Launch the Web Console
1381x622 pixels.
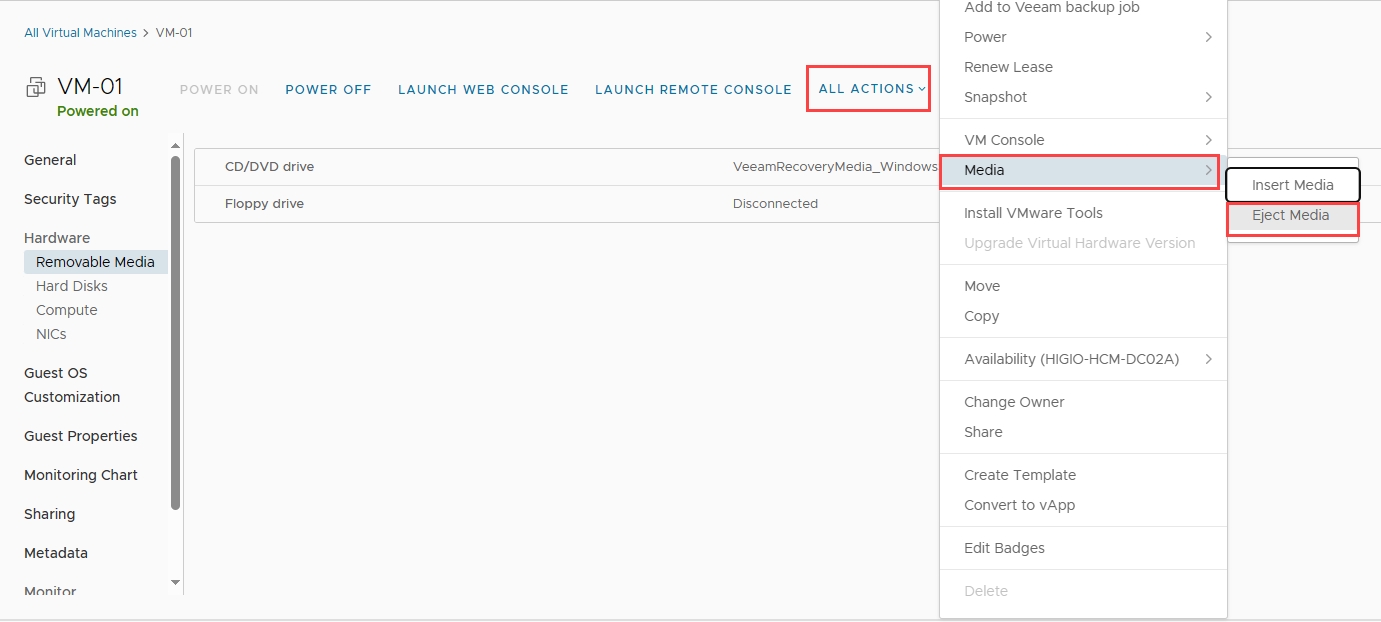[x=483, y=90]
